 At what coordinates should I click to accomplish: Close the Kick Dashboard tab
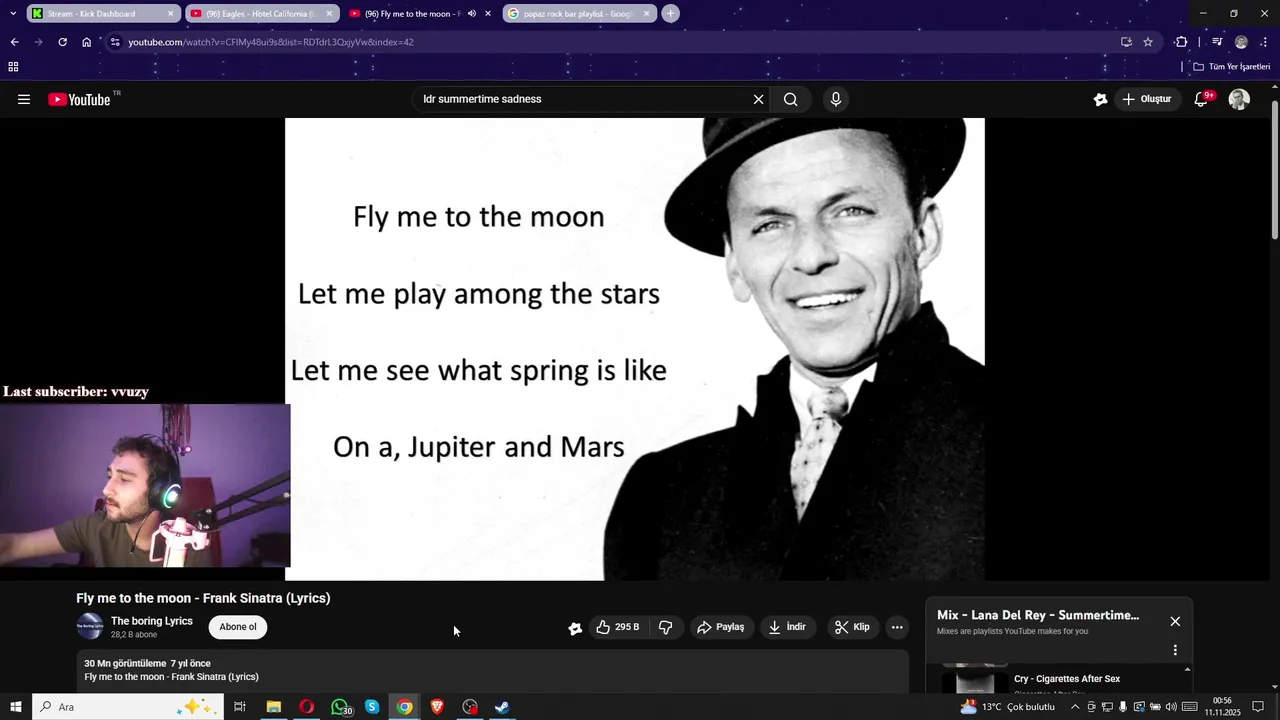click(170, 14)
